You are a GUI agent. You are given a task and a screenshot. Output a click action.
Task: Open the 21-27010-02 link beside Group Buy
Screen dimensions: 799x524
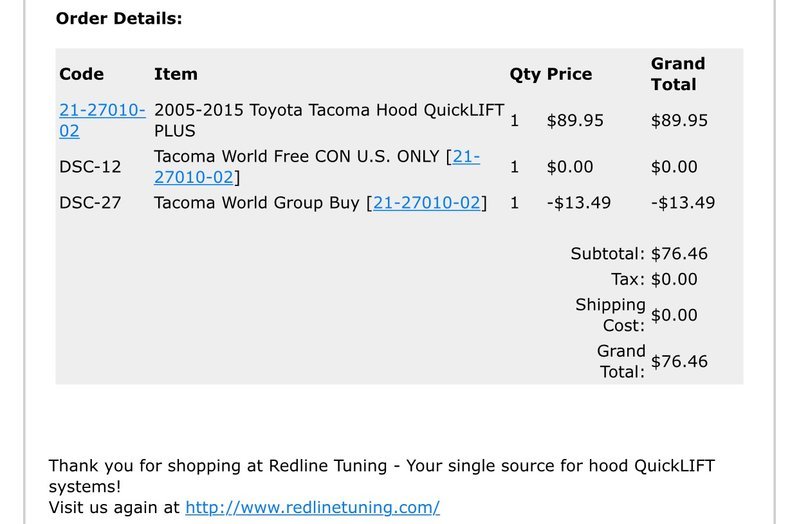[427, 203]
